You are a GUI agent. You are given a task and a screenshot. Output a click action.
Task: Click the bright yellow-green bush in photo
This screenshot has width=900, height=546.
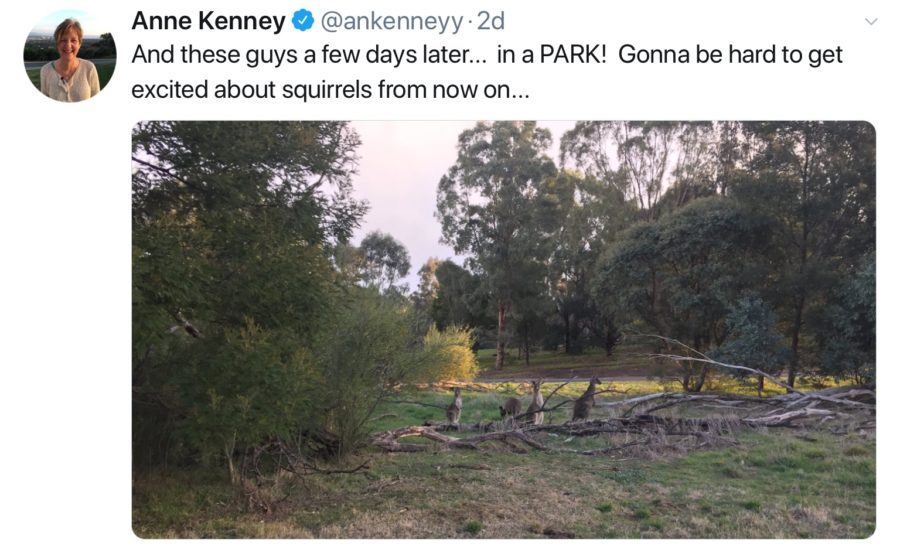tap(449, 352)
